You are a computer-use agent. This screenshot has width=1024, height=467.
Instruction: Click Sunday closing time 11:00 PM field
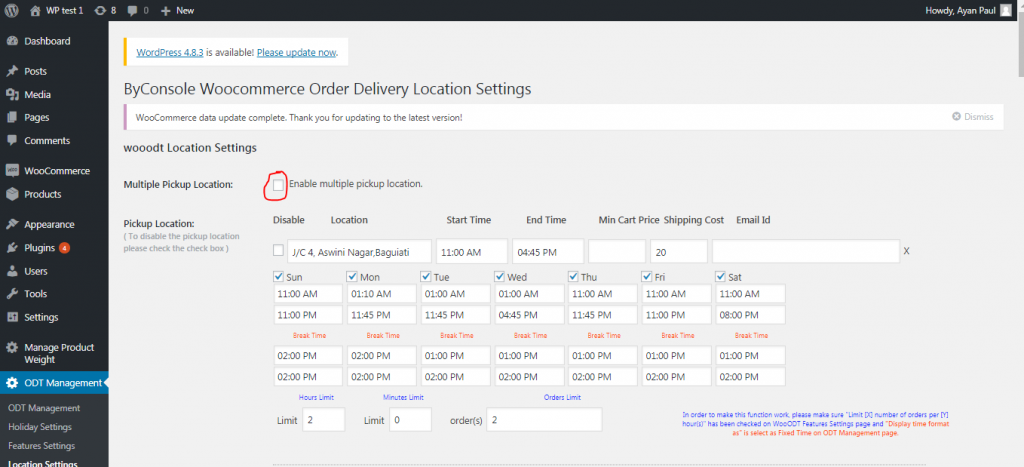click(x=308, y=315)
